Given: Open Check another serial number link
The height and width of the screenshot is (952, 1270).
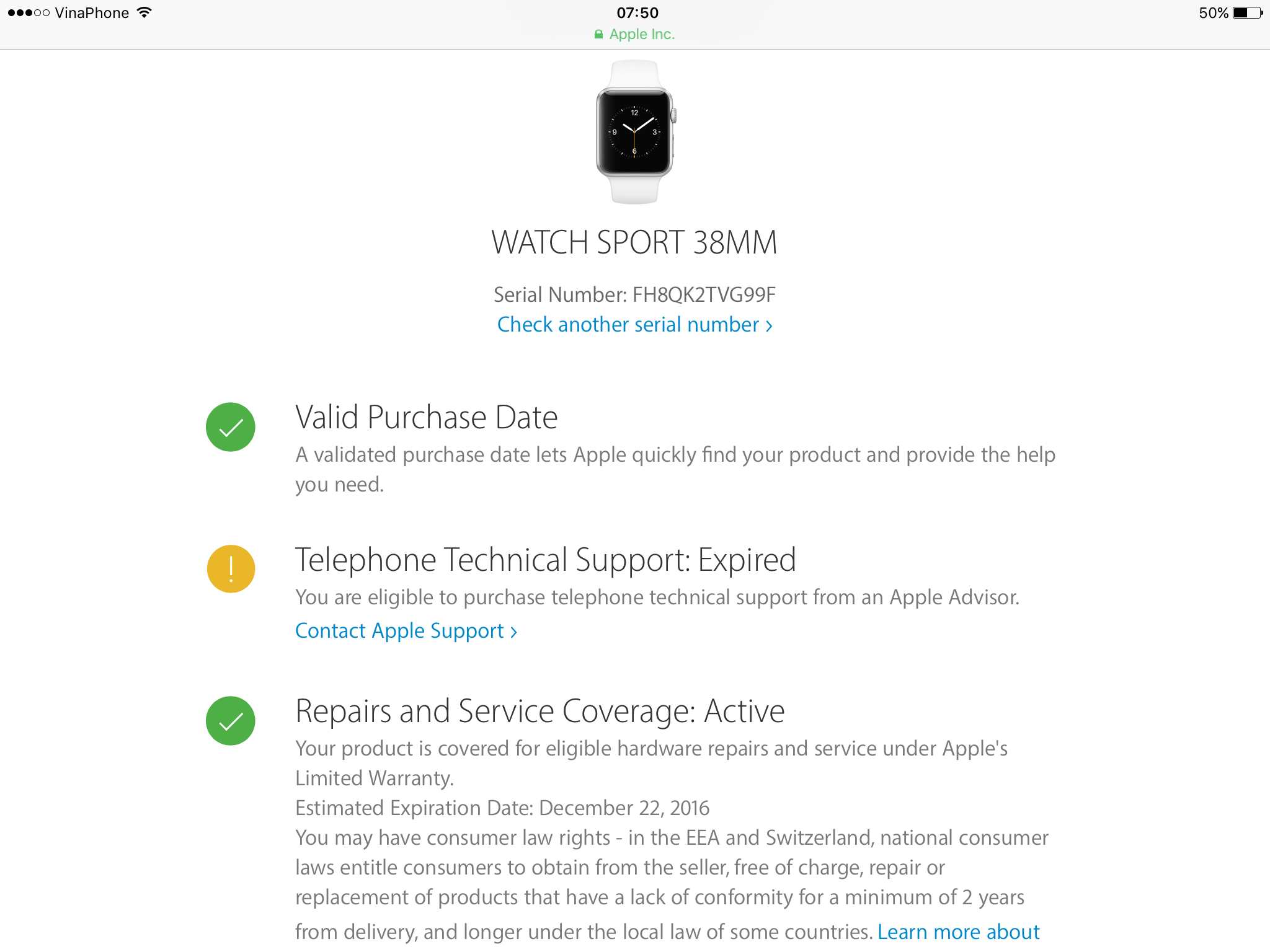Looking at the screenshot, I should click(x=635, y=325).
